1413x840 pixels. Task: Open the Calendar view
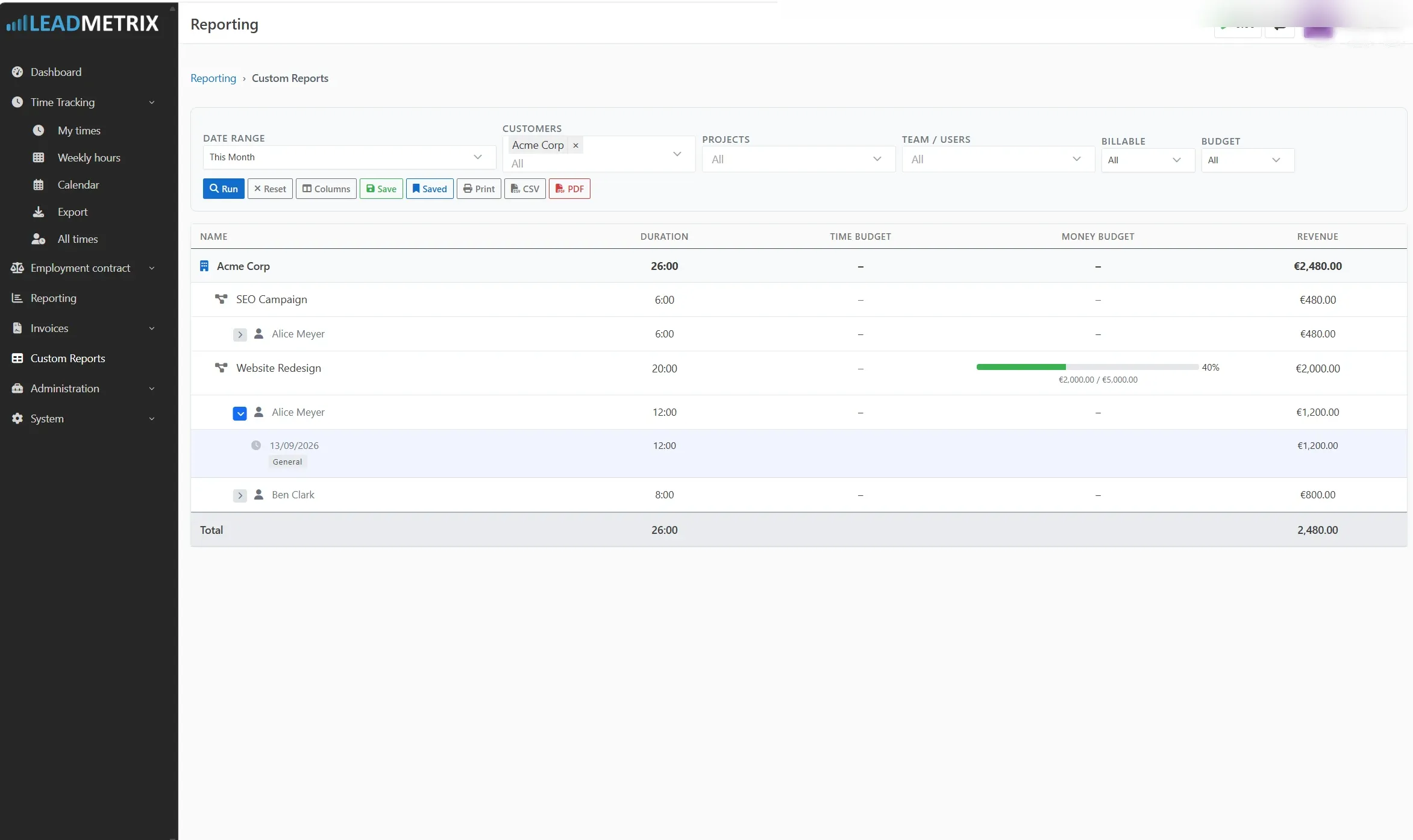pyautogui.click(x=78, y=184)
